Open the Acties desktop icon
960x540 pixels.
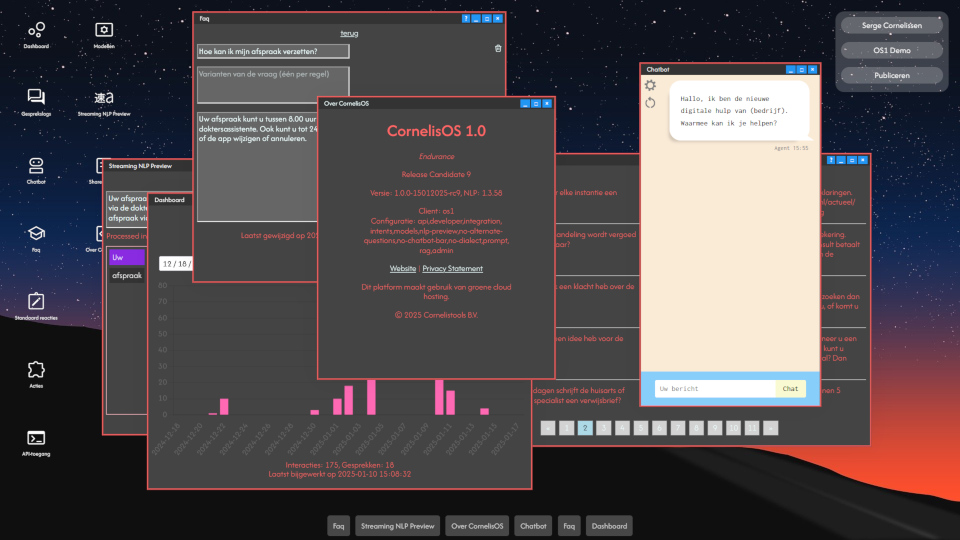36,374
